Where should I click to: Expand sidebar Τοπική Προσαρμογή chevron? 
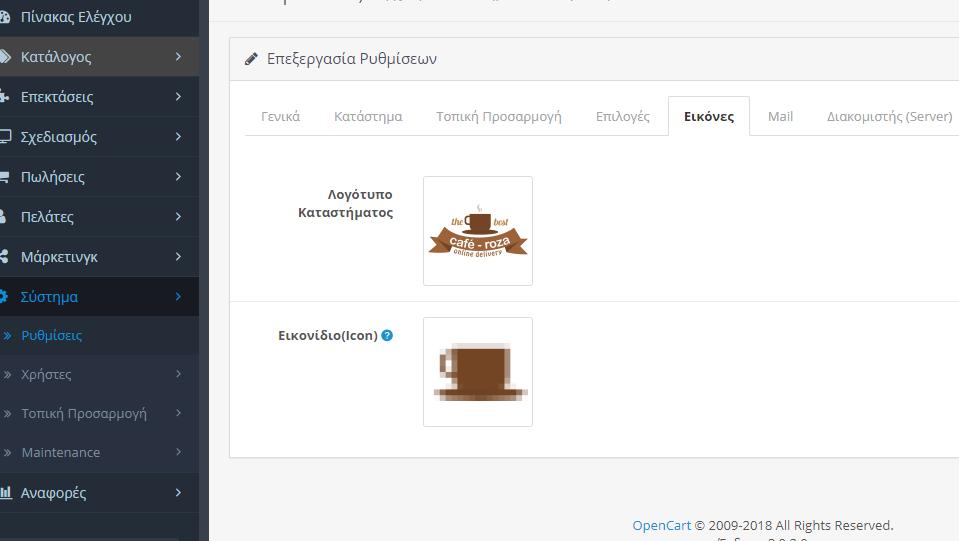[x=178, y=413]
